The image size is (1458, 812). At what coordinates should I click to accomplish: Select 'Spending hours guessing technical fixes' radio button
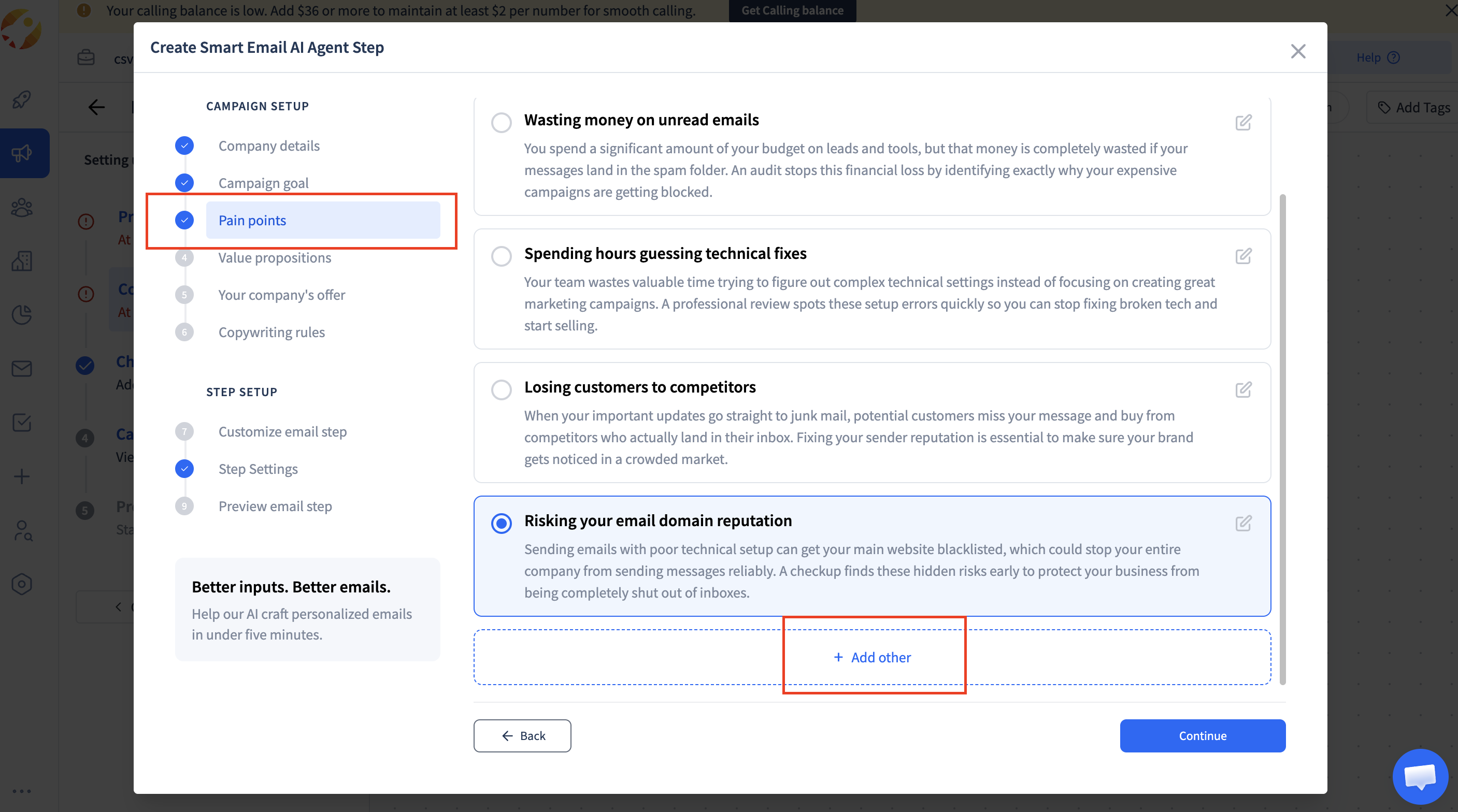click(x=501, y=256)
